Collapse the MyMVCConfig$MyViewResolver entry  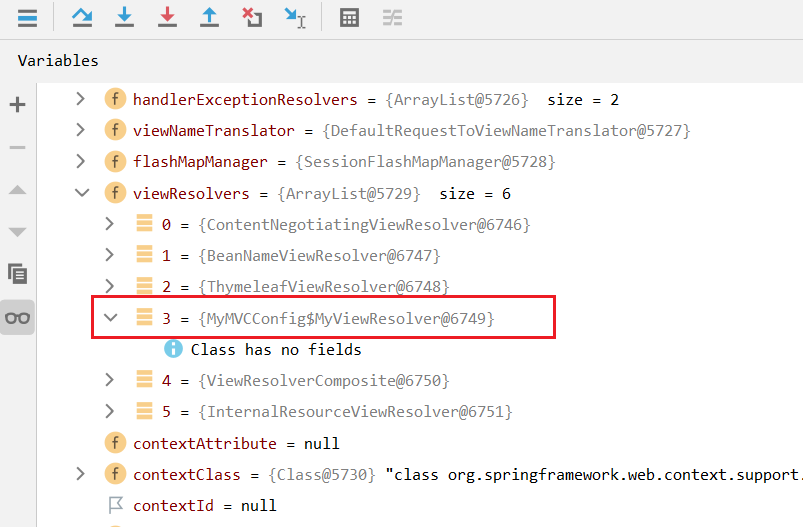[x=111, y=318]
